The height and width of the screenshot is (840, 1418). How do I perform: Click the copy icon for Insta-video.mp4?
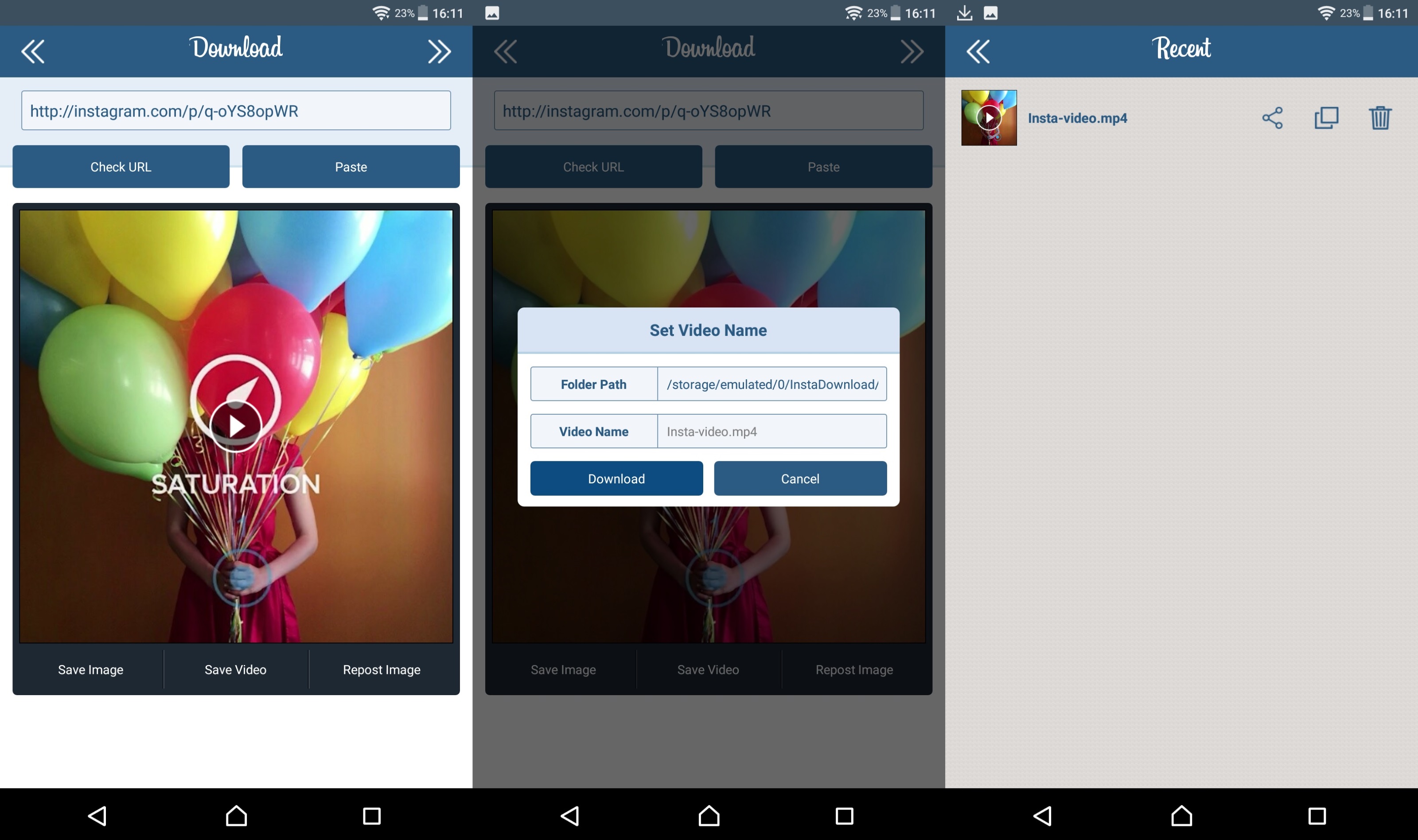point(1327,117)
